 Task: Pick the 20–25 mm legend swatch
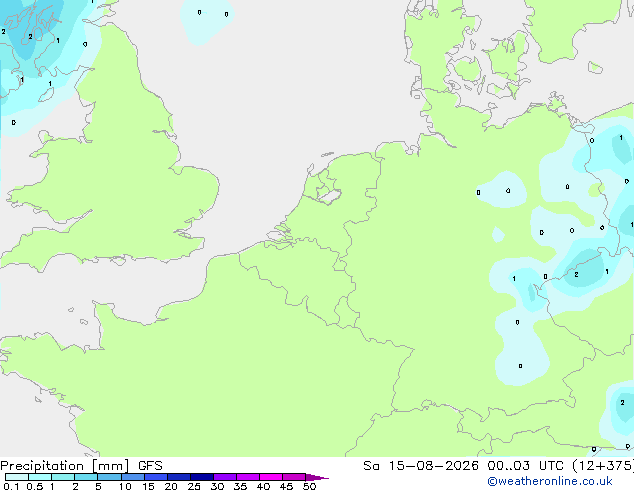click(x=179, y=477)
